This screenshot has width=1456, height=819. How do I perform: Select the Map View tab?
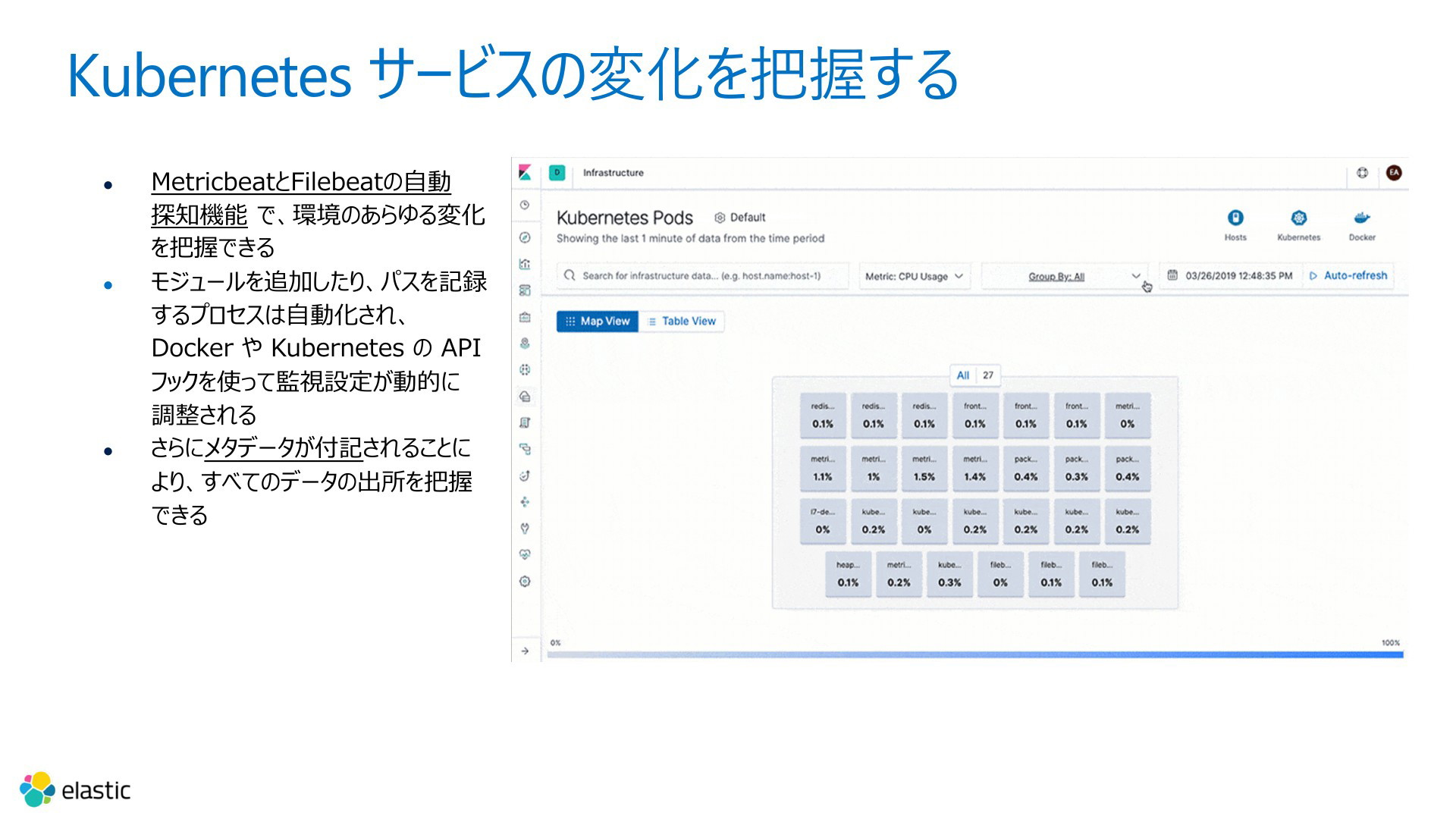coord(598,322)
